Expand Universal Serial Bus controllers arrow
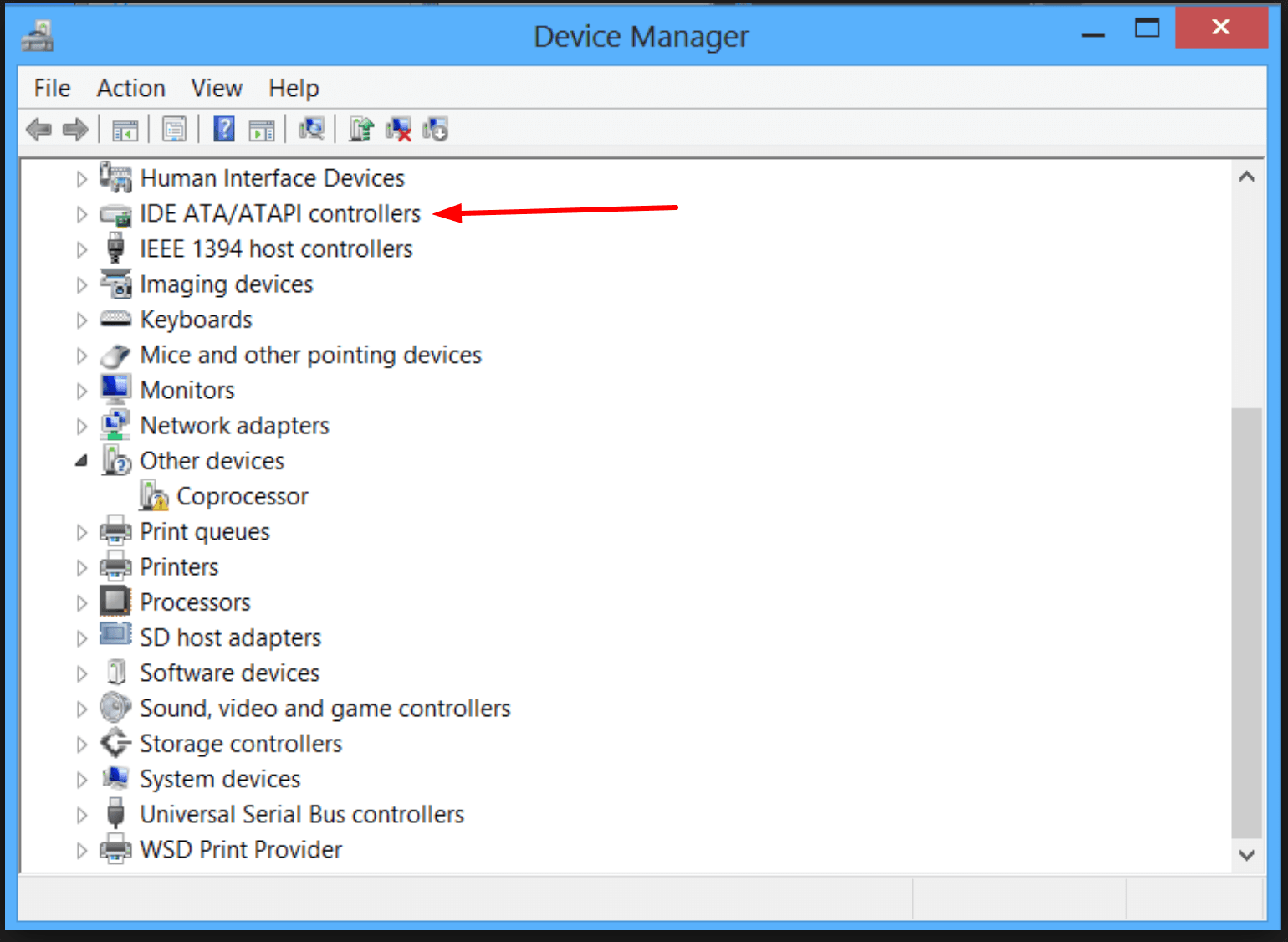 coord(81,815)
